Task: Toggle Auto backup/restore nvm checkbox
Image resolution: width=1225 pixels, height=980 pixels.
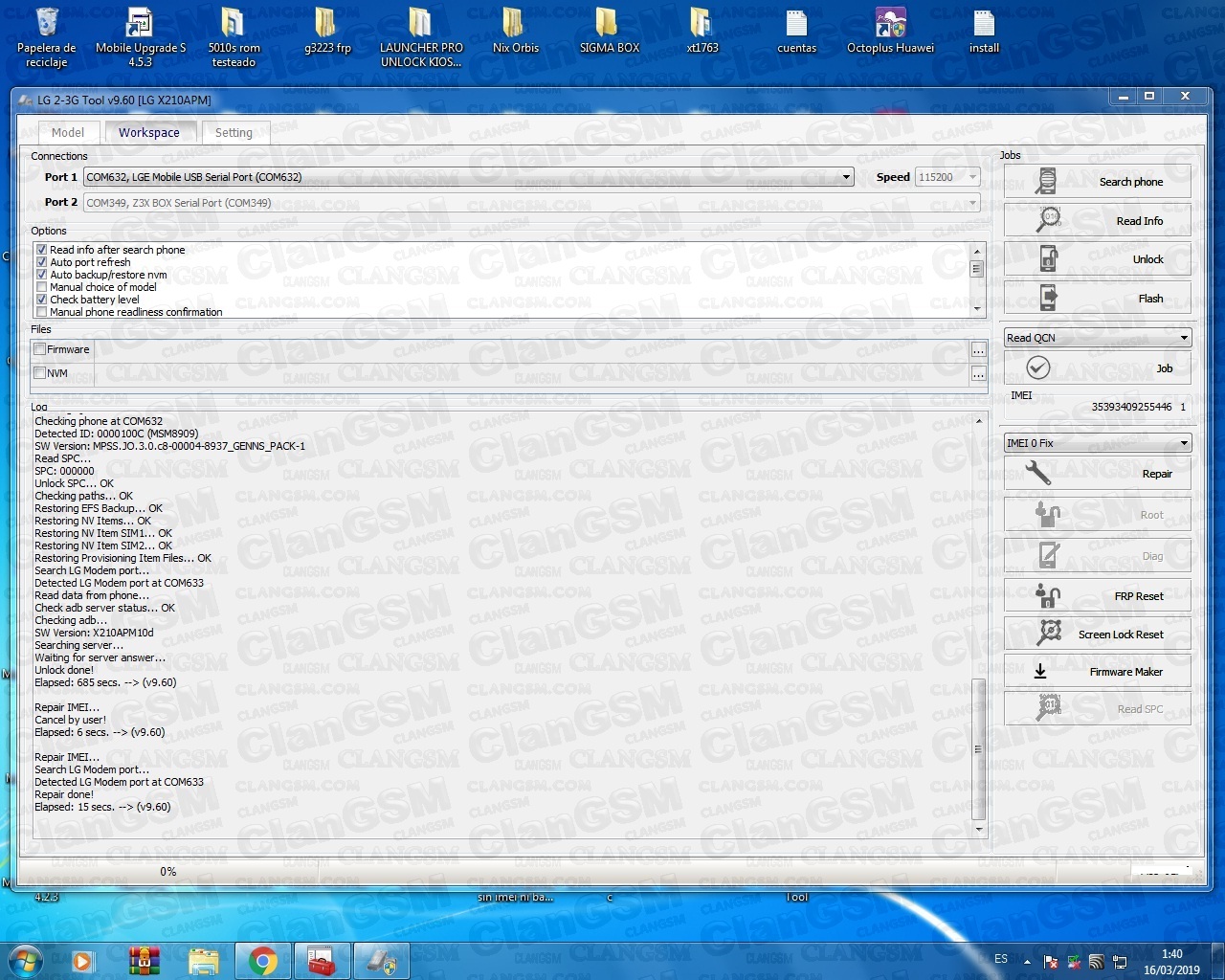Action: coord(41,275)
